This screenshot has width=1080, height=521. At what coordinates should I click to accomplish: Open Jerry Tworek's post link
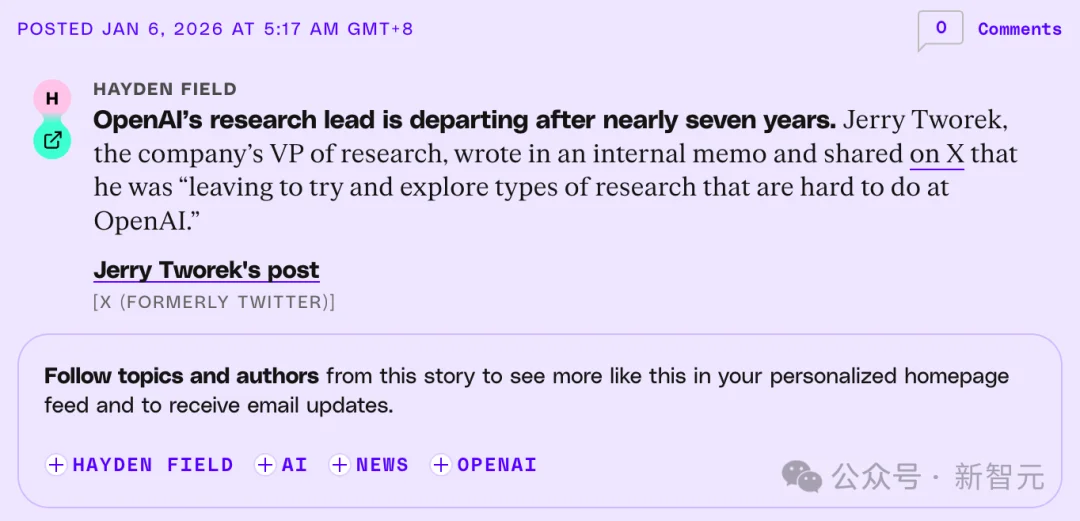pyautogui.click(x=206, y=270)
